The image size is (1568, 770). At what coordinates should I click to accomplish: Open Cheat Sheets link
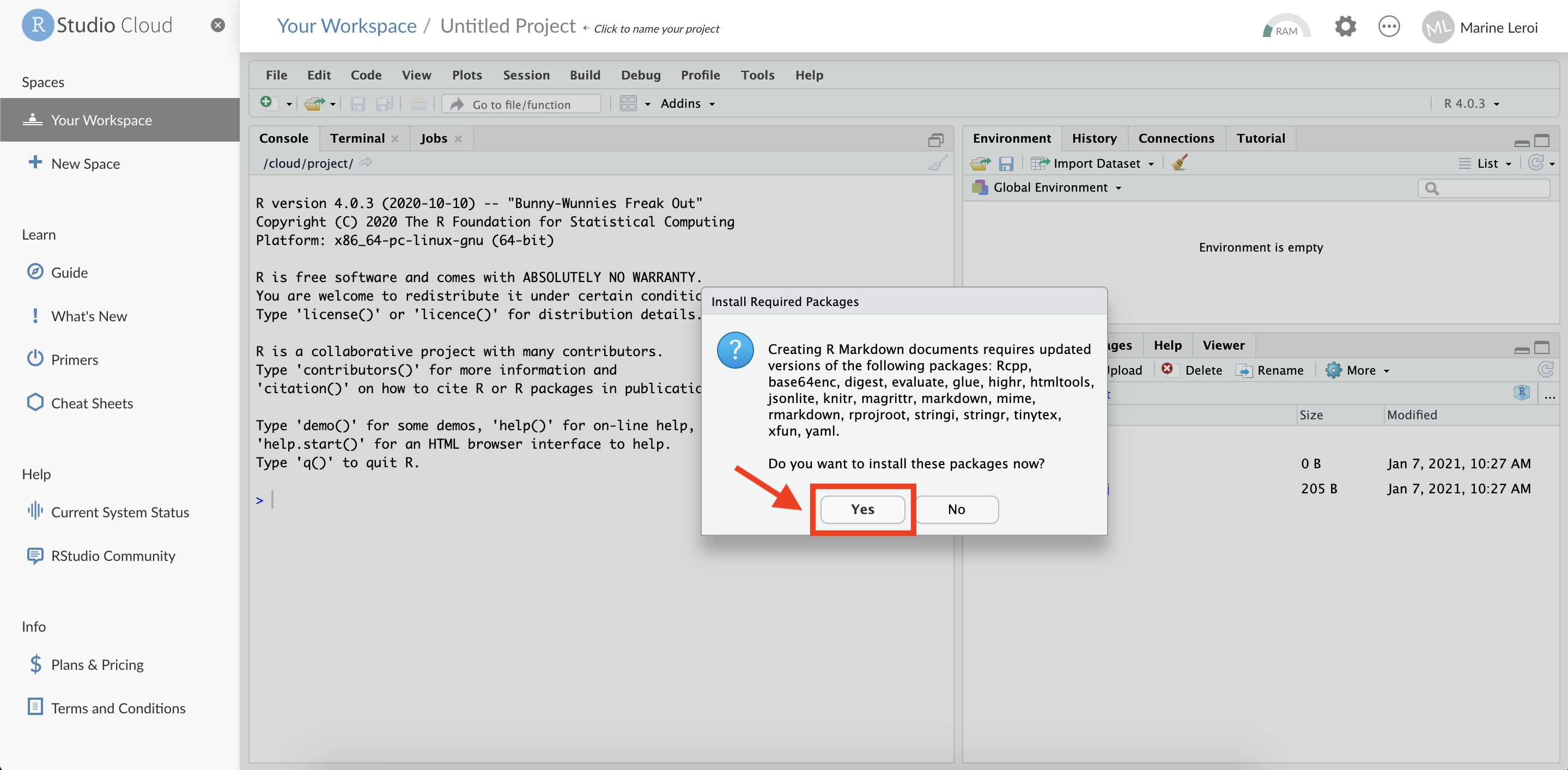(x=80, y=402)
